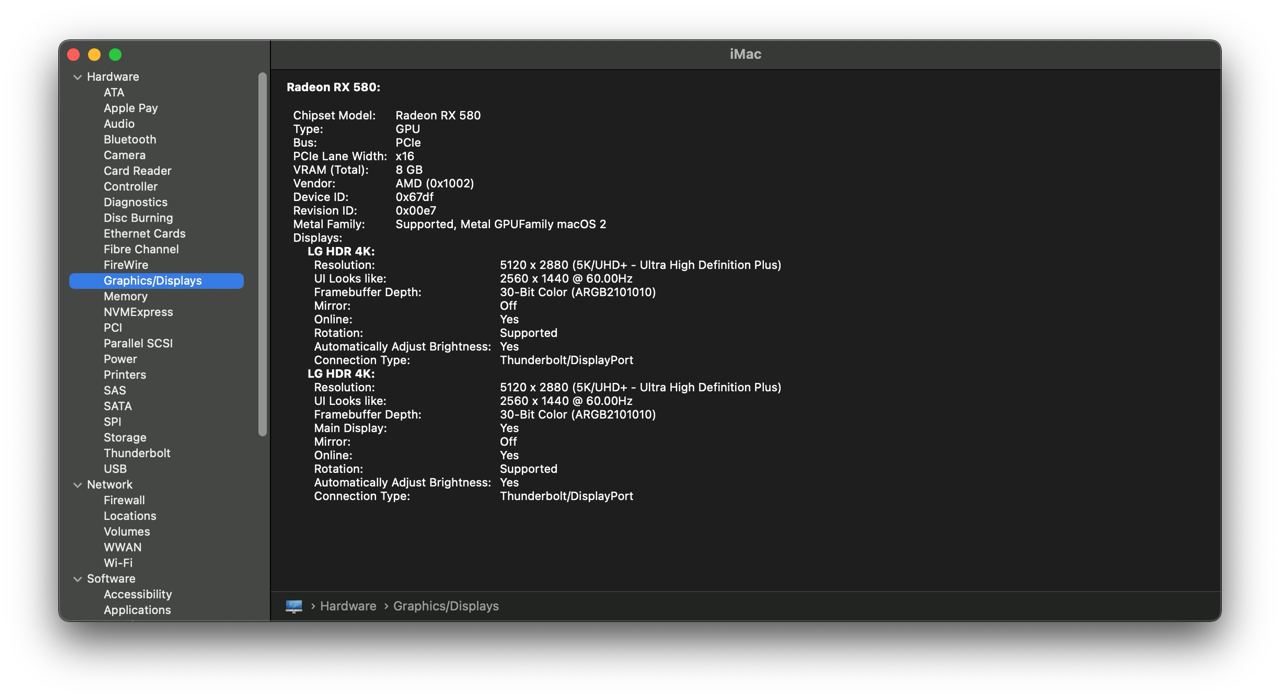Click the computer icon in path bar

294,606
